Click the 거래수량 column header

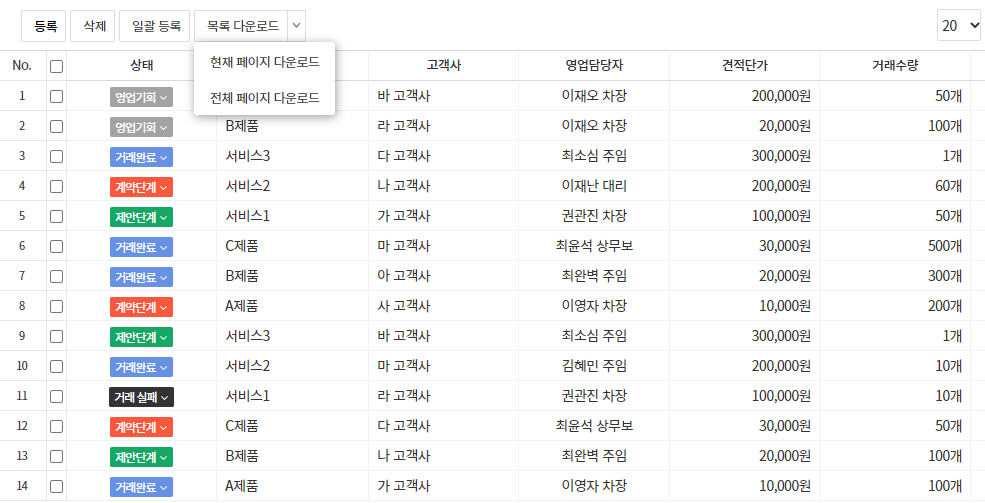[x=895, y=65]
